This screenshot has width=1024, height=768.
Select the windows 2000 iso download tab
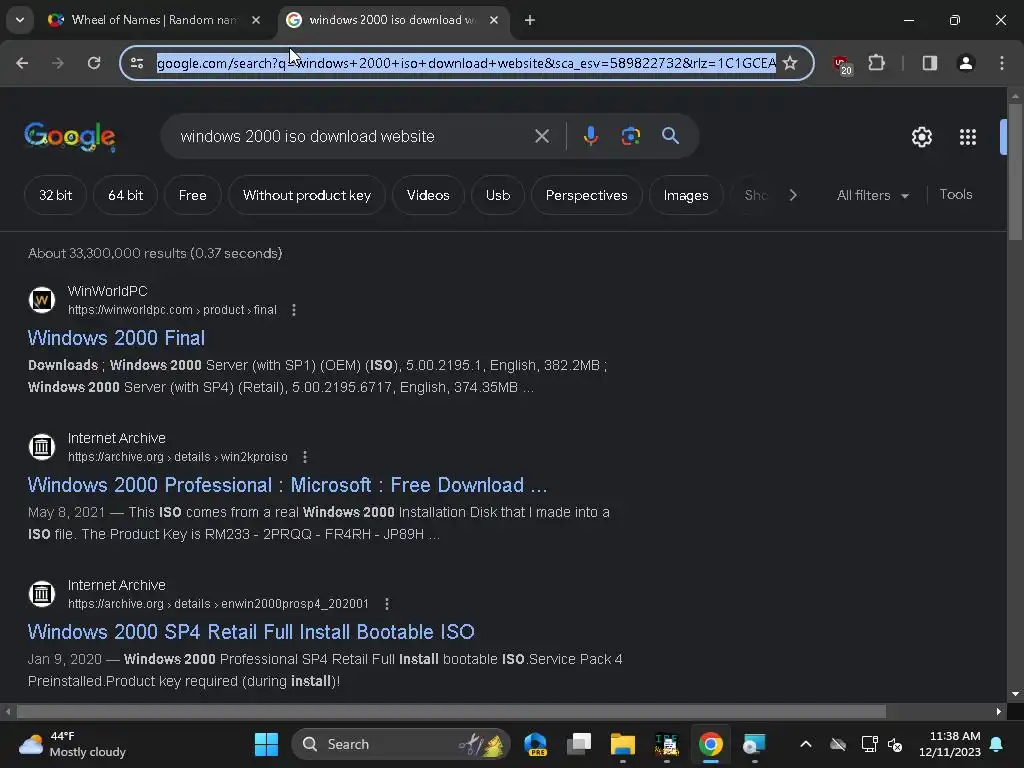(392, 20)
